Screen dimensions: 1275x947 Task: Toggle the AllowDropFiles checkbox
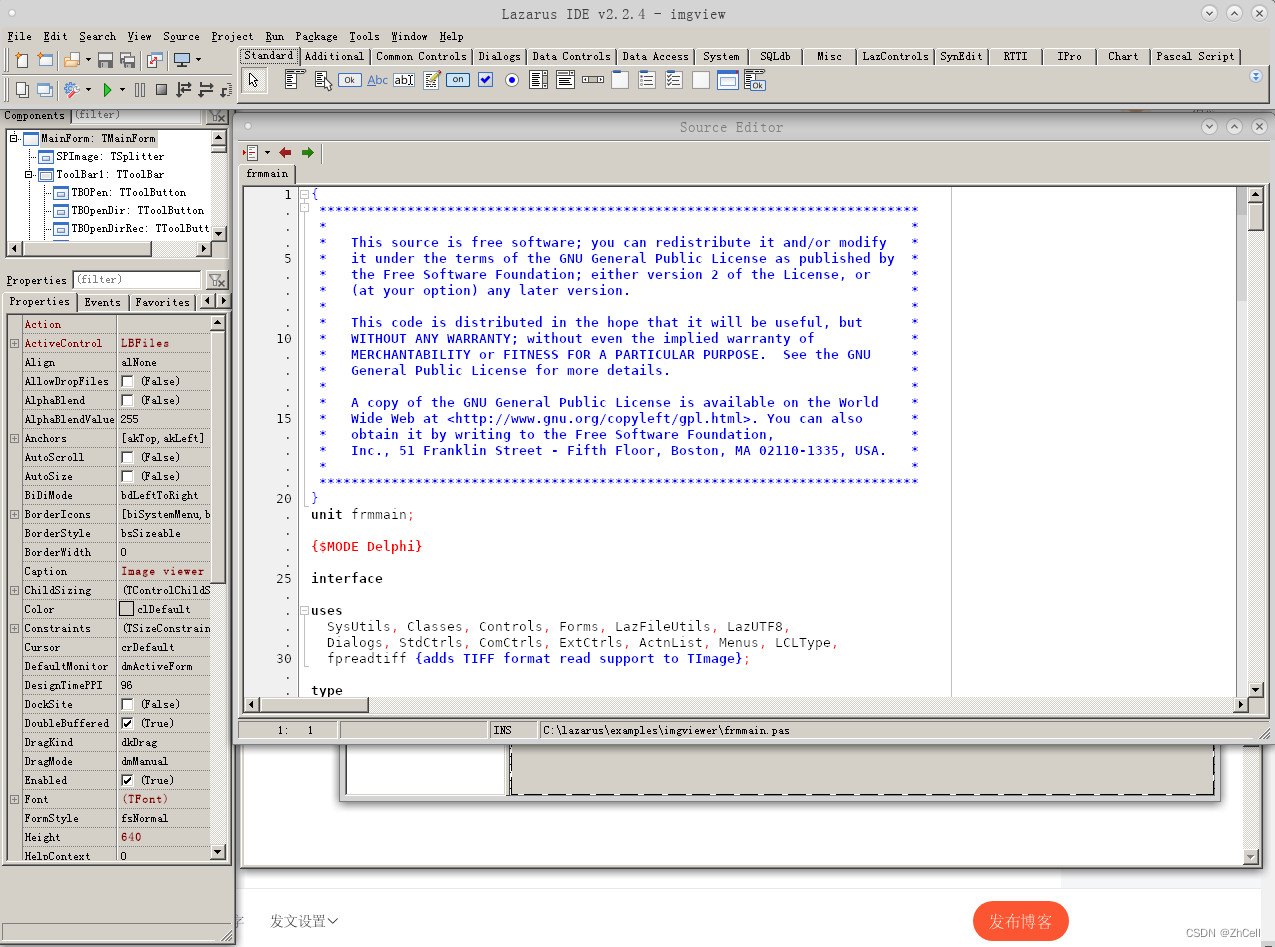128,381
